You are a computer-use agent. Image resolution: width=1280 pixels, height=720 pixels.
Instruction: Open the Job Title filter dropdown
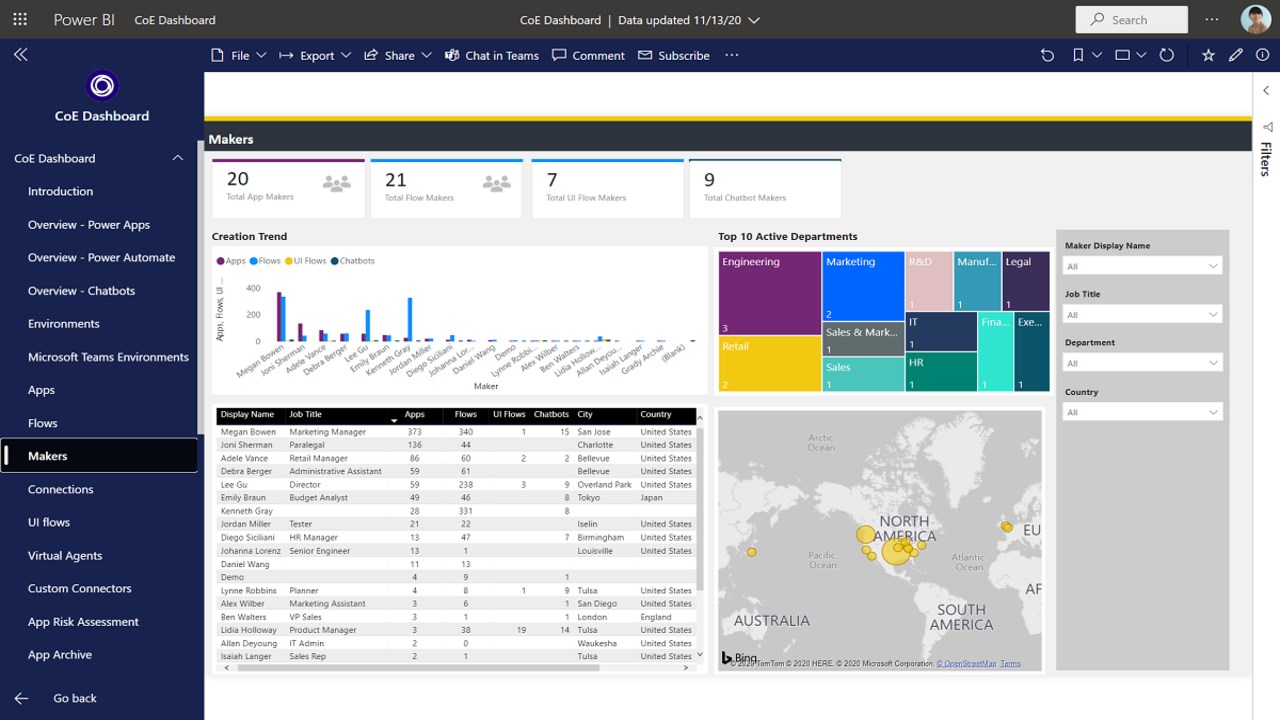point(1142,315)
